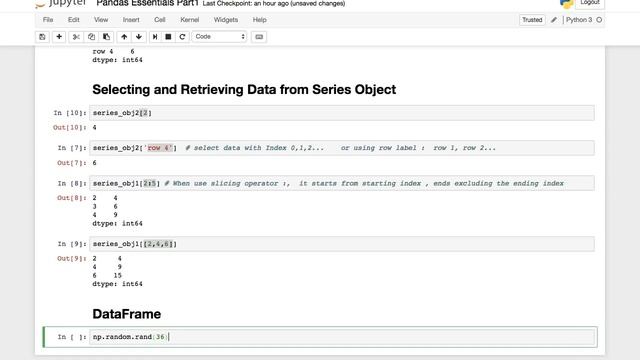Click dtype: int64 in Out[9] output
The image size is (640, 360).
pyautogui.click(x=118, y=284)
